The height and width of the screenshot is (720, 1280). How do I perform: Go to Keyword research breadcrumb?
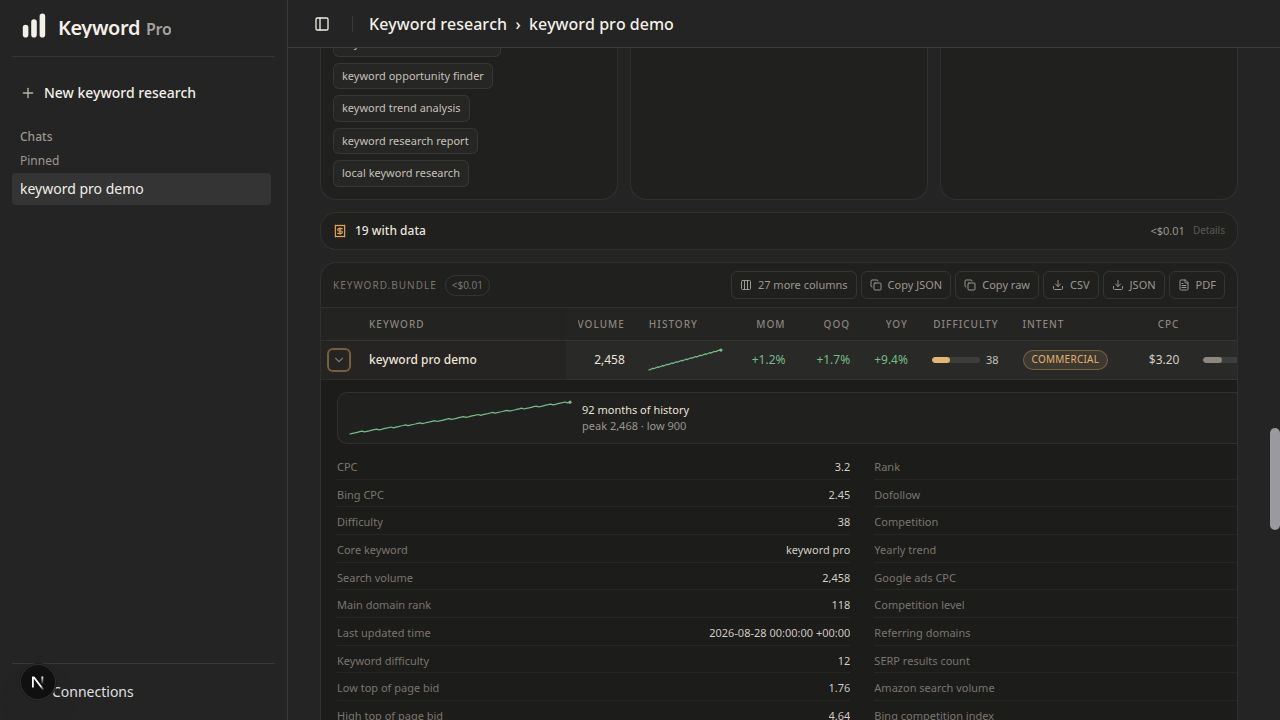click(x=438, y=24)
